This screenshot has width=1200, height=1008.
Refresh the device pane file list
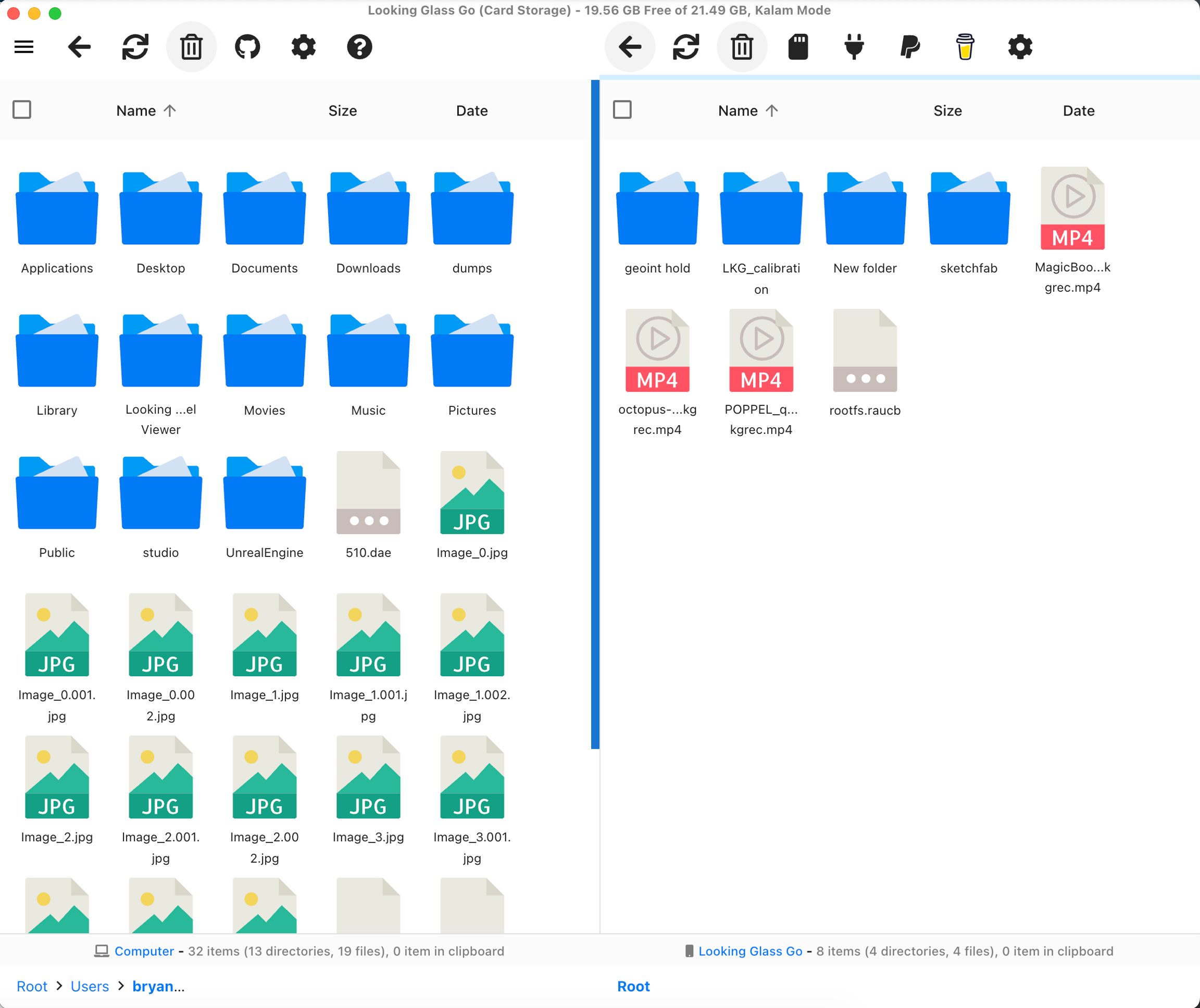[686, 47]
